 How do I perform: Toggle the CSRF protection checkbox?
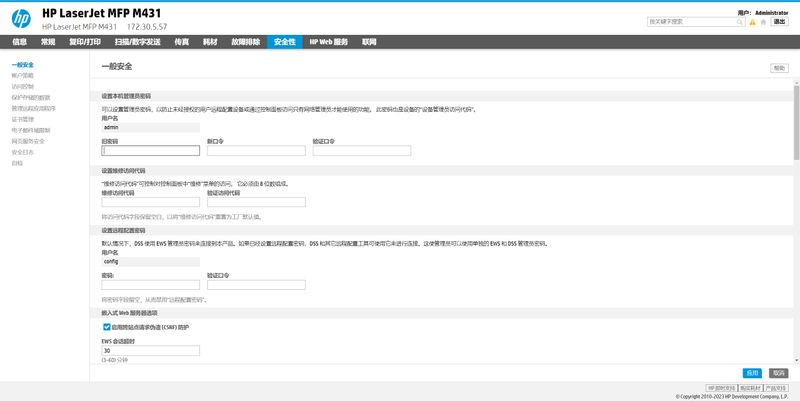point(107,327)
